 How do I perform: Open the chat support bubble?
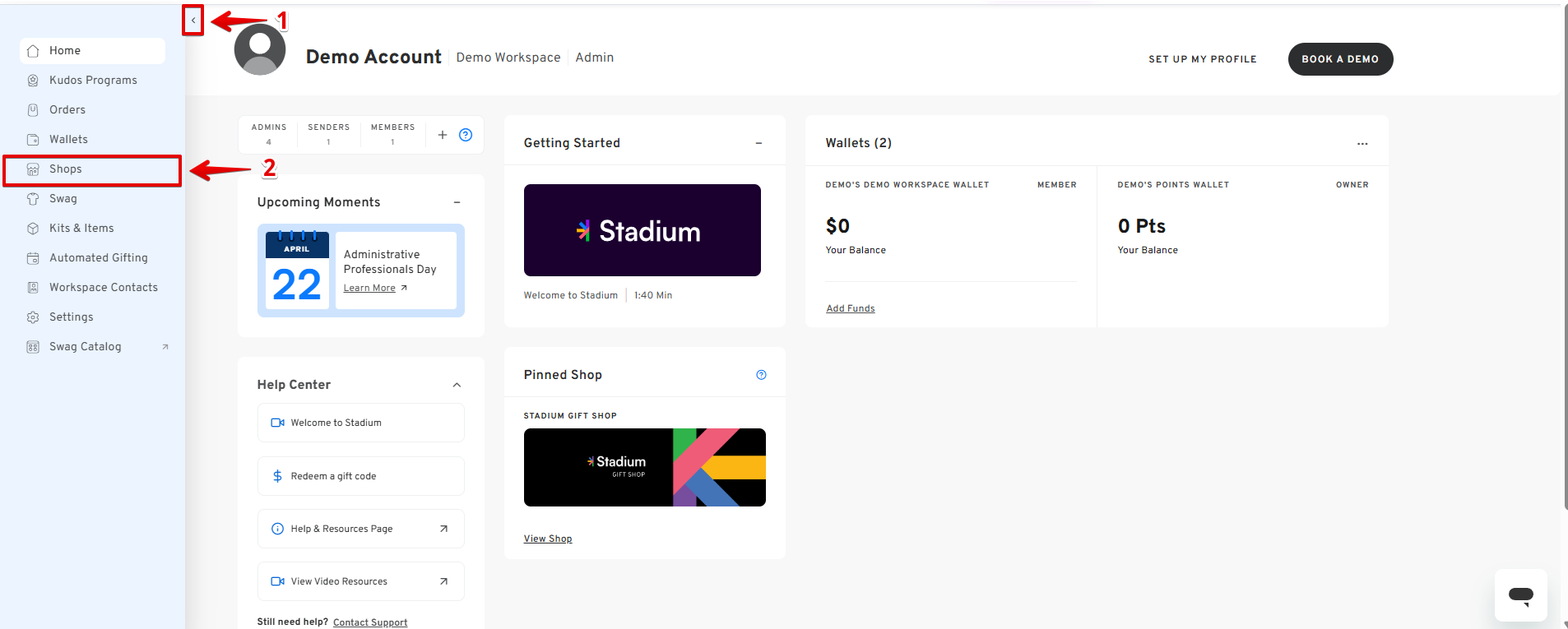coord(1520,595)
